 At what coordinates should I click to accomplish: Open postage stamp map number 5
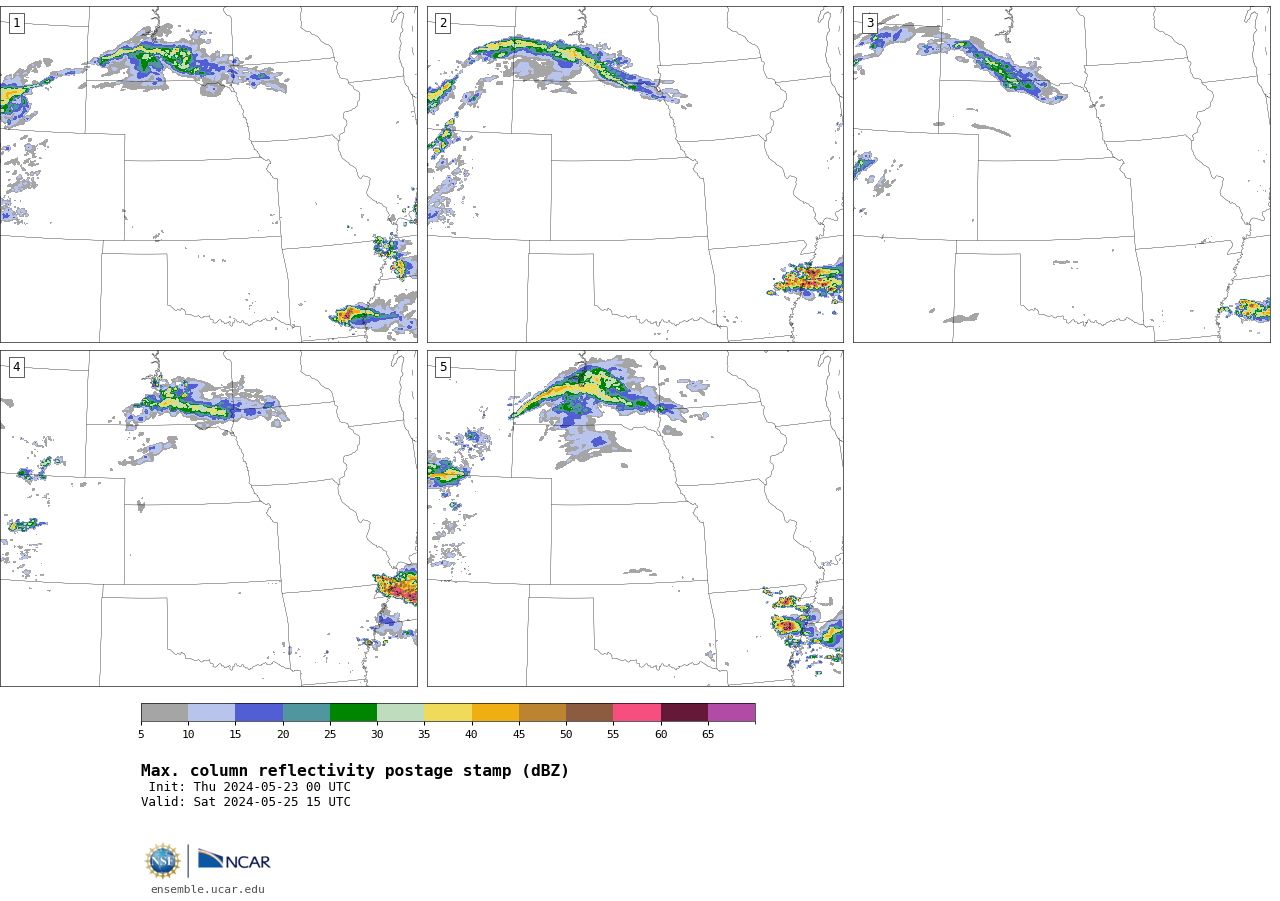pyautogui.click(x=635, y=518)
